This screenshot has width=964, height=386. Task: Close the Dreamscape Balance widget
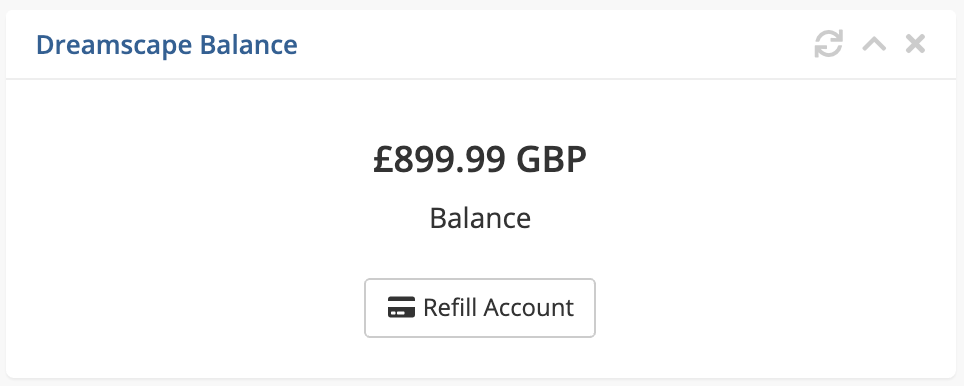point(915,44)
